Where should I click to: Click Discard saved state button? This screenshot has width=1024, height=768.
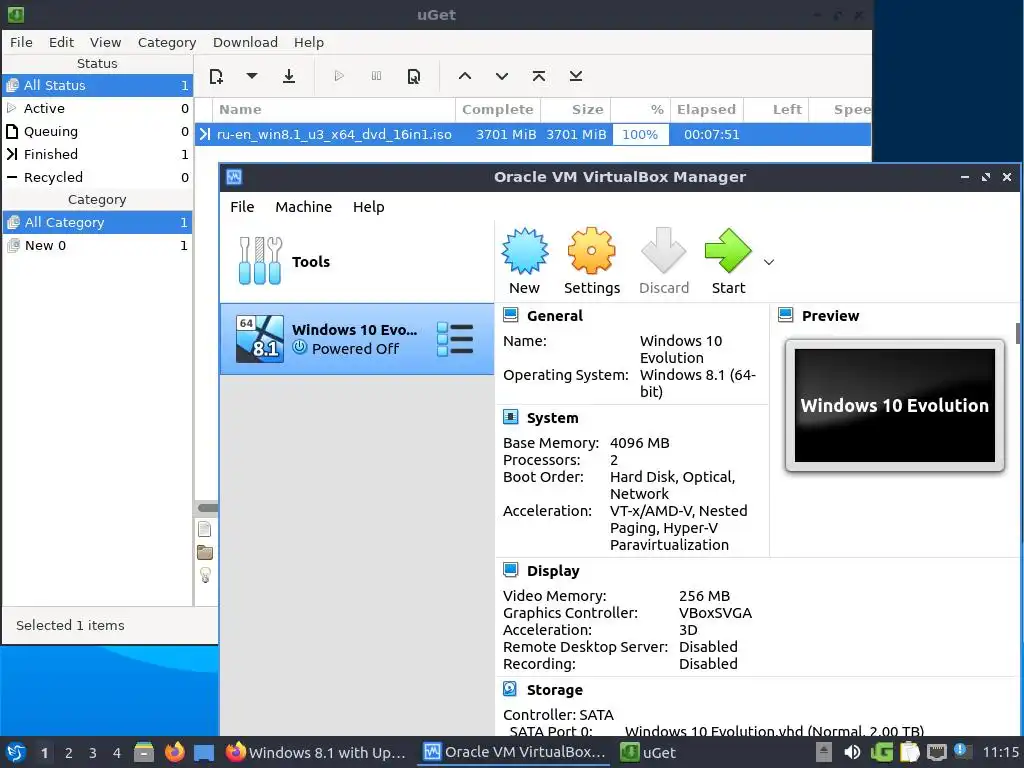[x=664, y=262]
